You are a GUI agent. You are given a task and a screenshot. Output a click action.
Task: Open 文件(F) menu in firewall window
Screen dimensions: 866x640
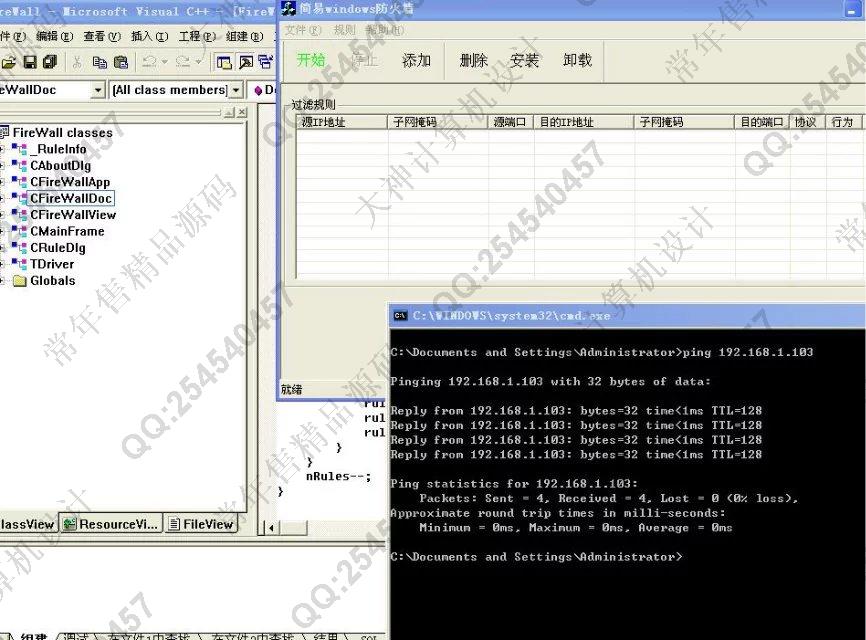pos(303,30)
